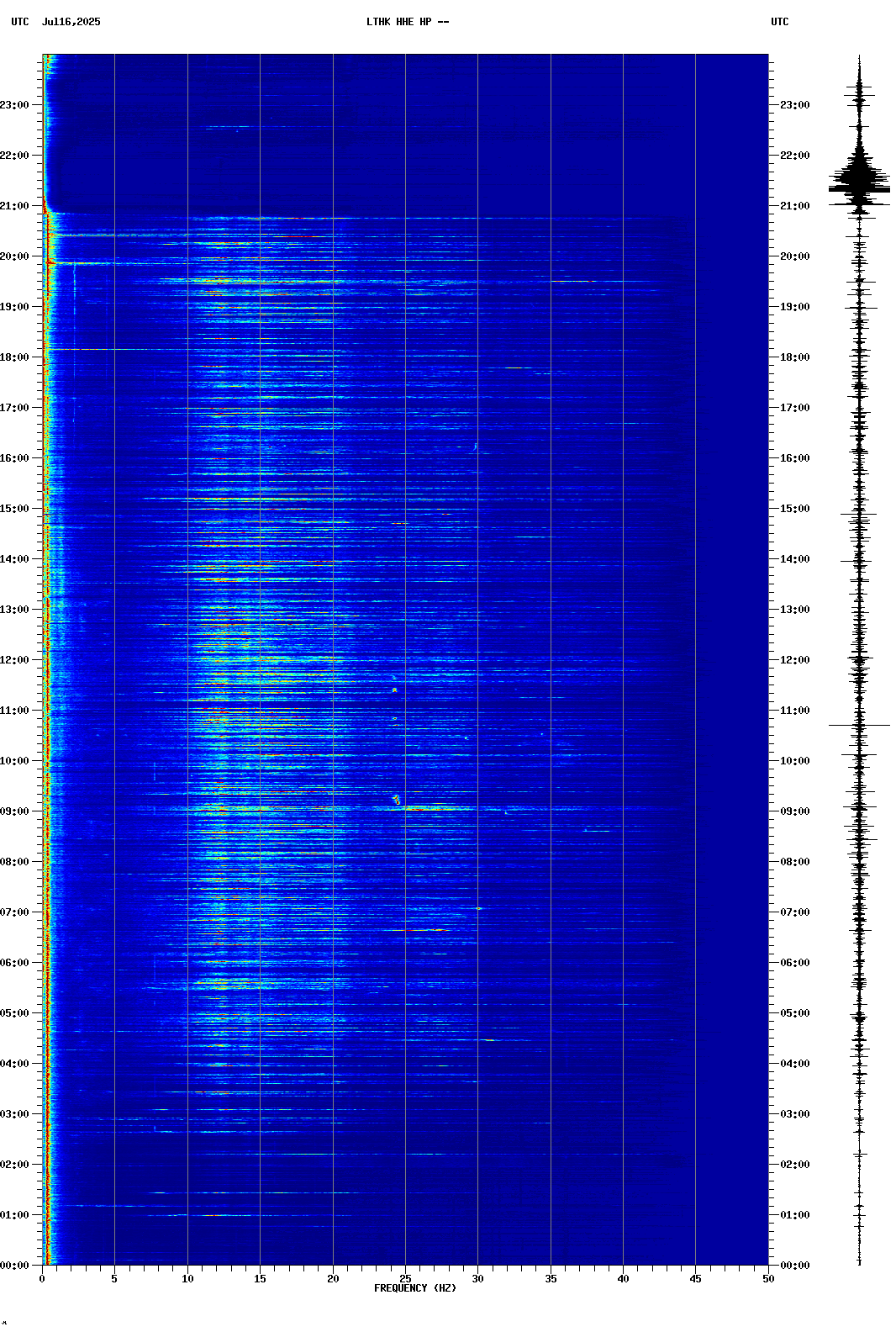This screenshot has width=896, height=1332.
Task: Click the 20 tick label on frequency axis
Action: [333, 1279]
